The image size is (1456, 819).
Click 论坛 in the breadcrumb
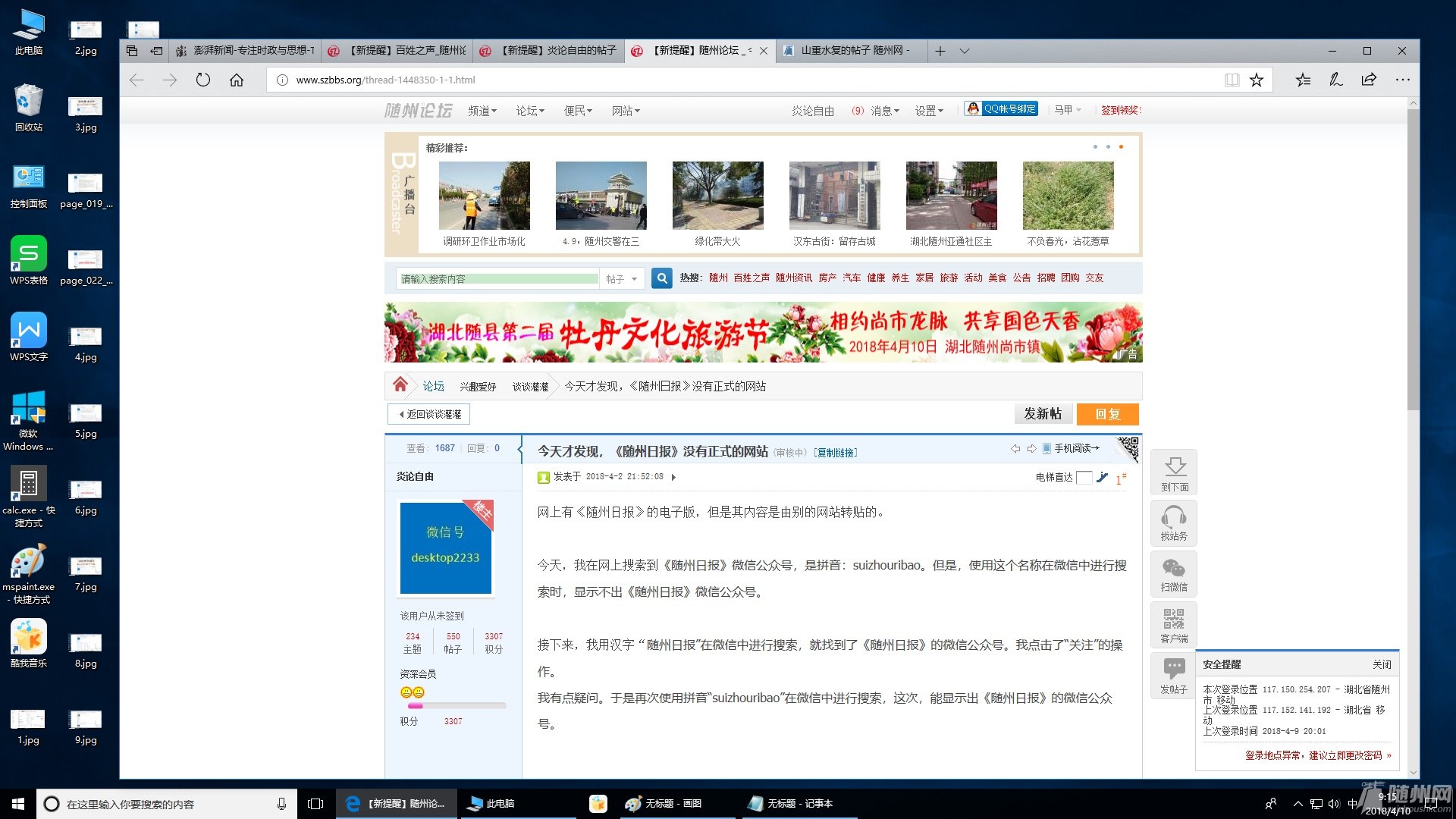point(434,386)
